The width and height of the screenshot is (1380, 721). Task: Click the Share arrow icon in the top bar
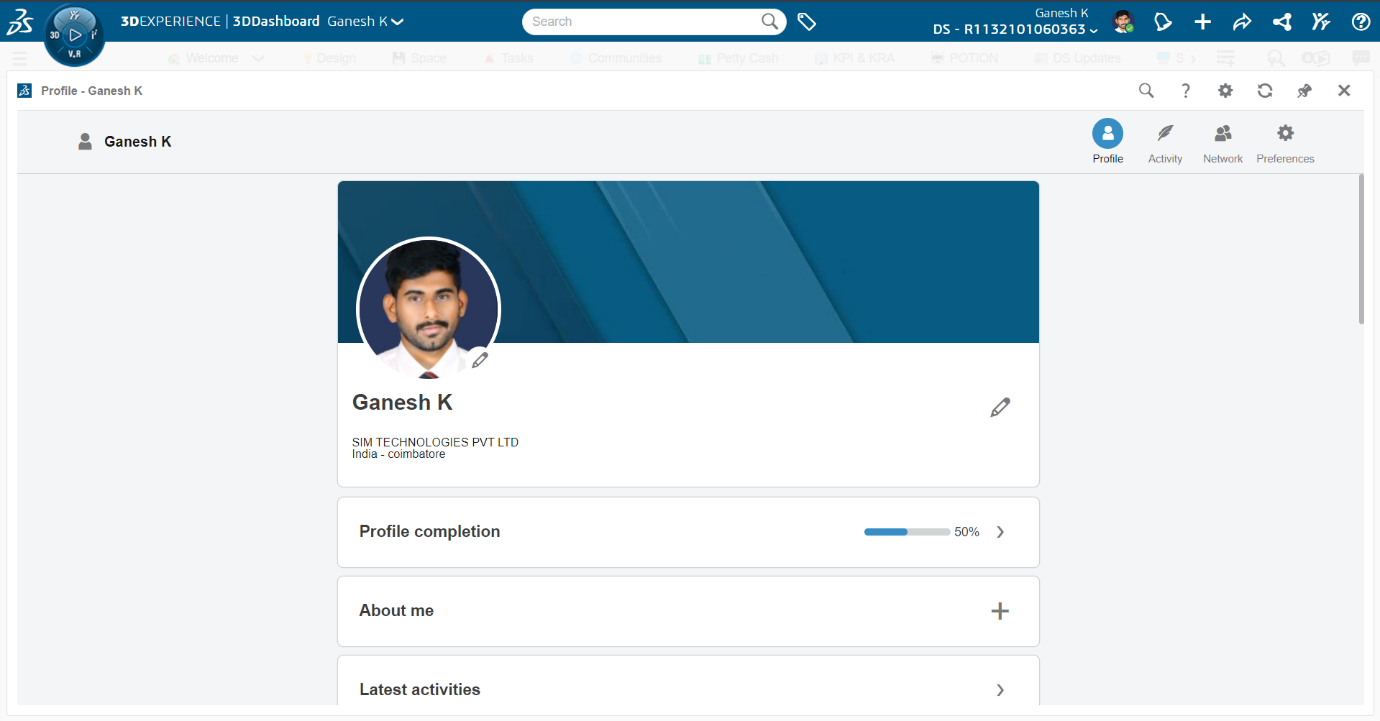pos(1242,22)
